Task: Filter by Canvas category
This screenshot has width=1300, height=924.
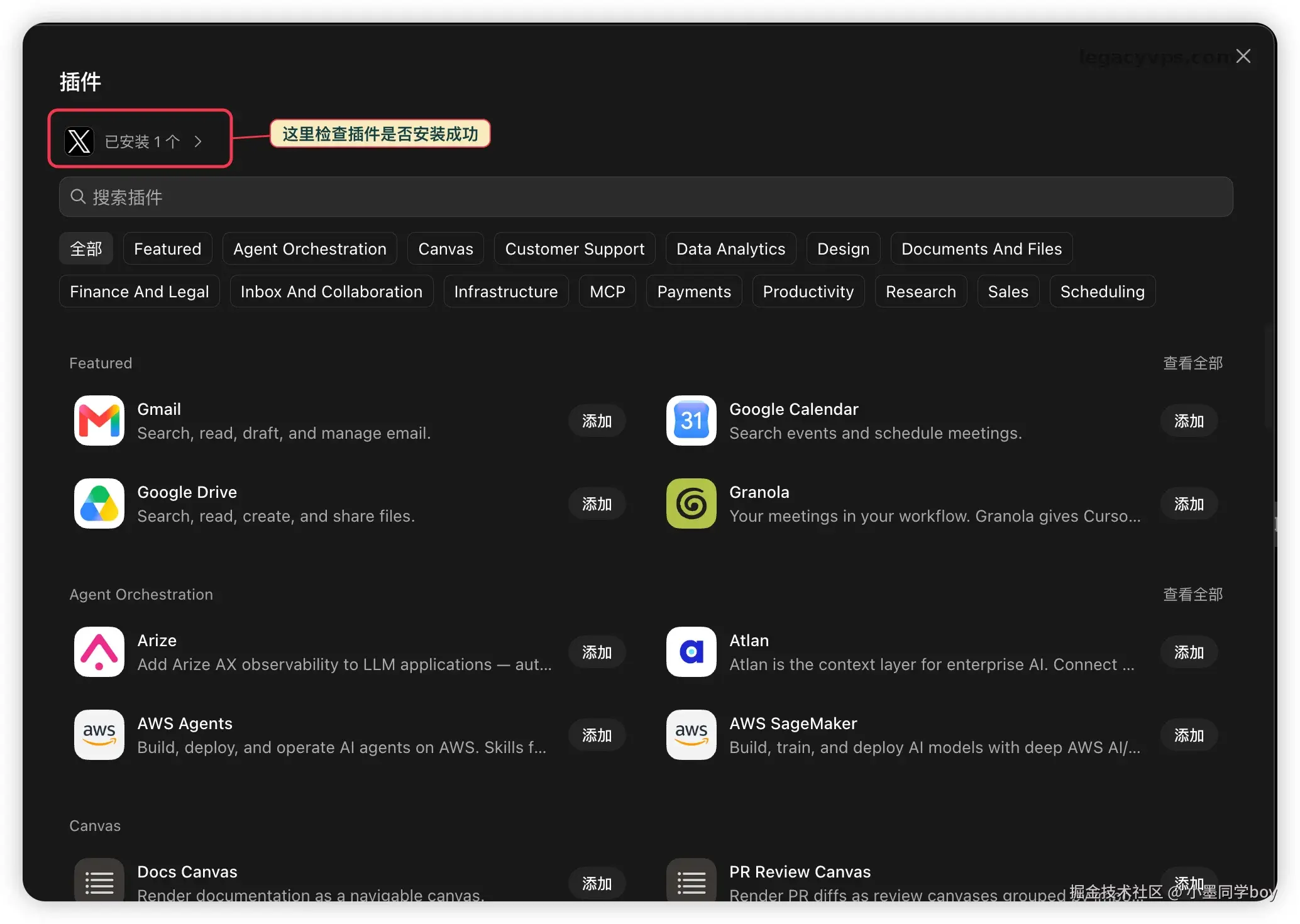Action: pos(446,248)
